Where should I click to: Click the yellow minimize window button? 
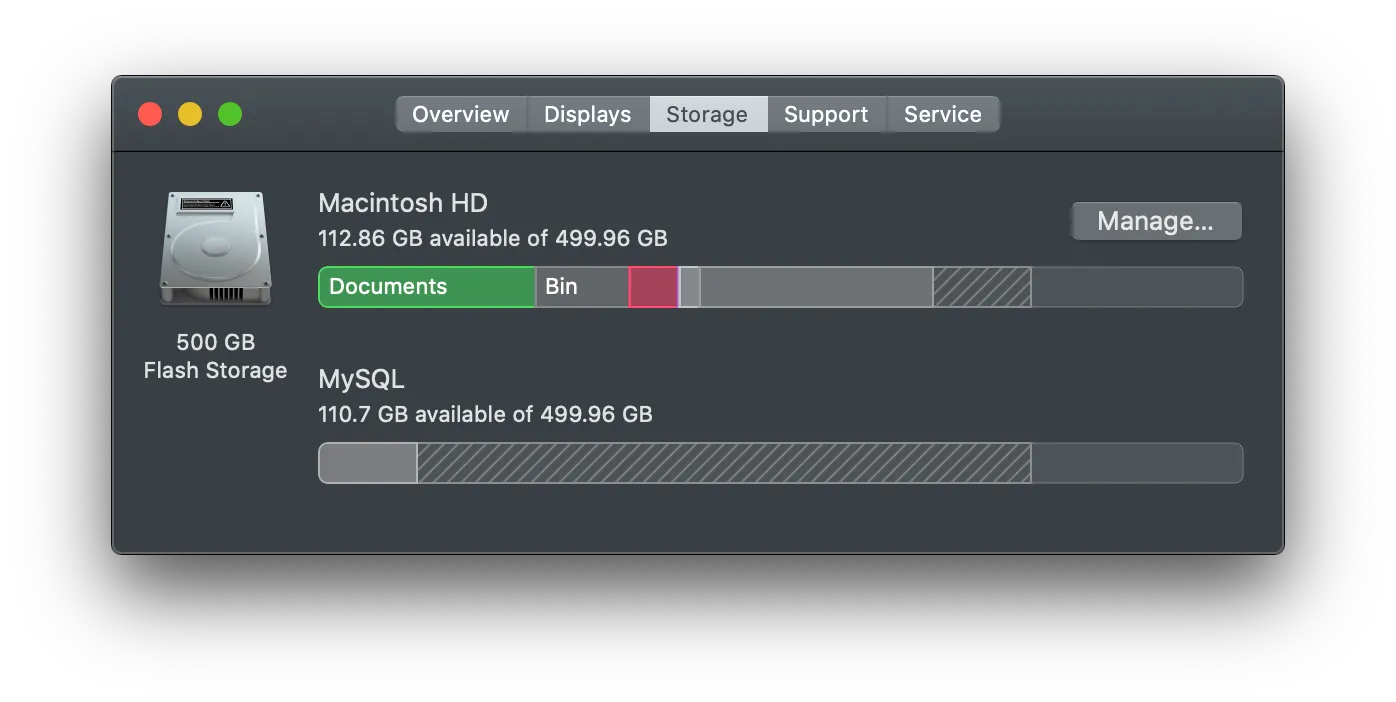190,114
